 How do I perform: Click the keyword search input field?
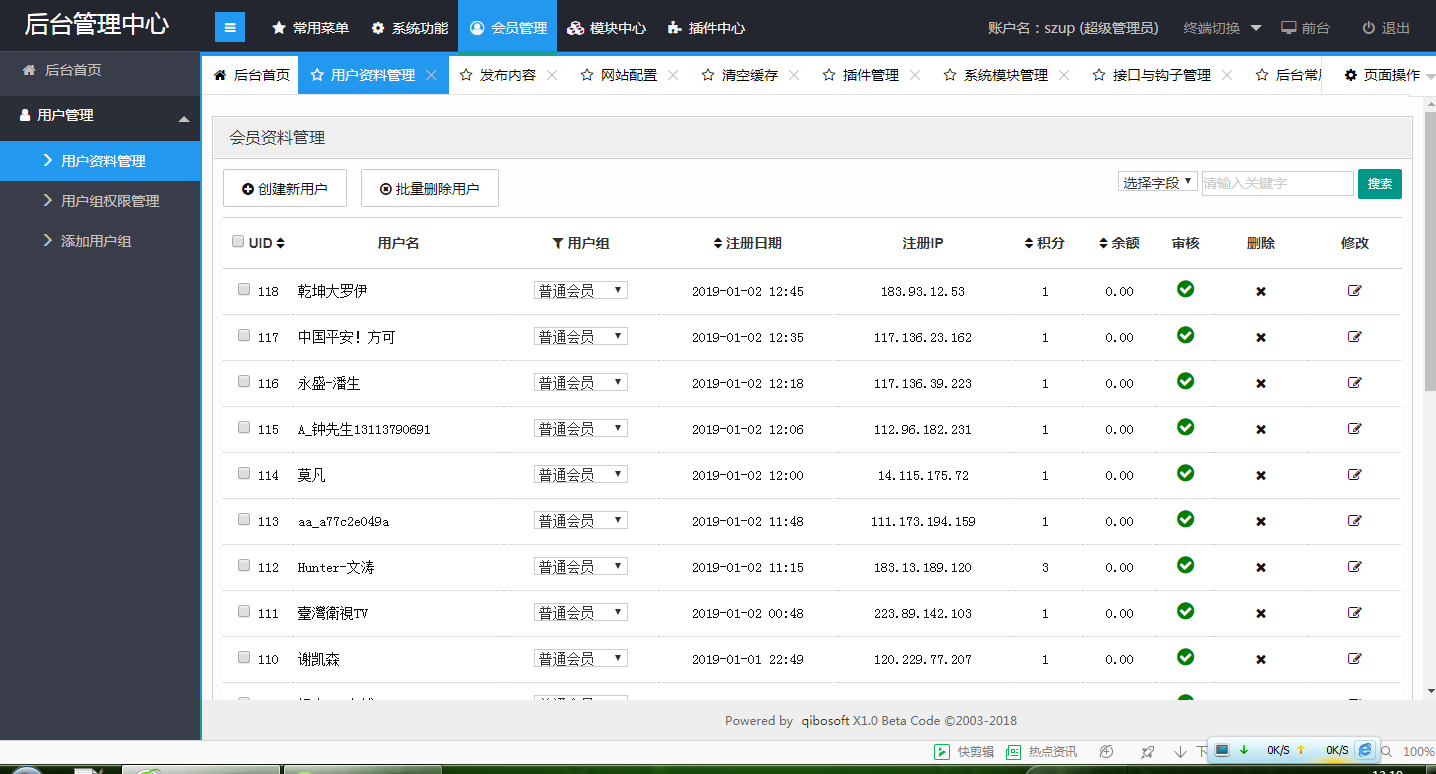1277,184
